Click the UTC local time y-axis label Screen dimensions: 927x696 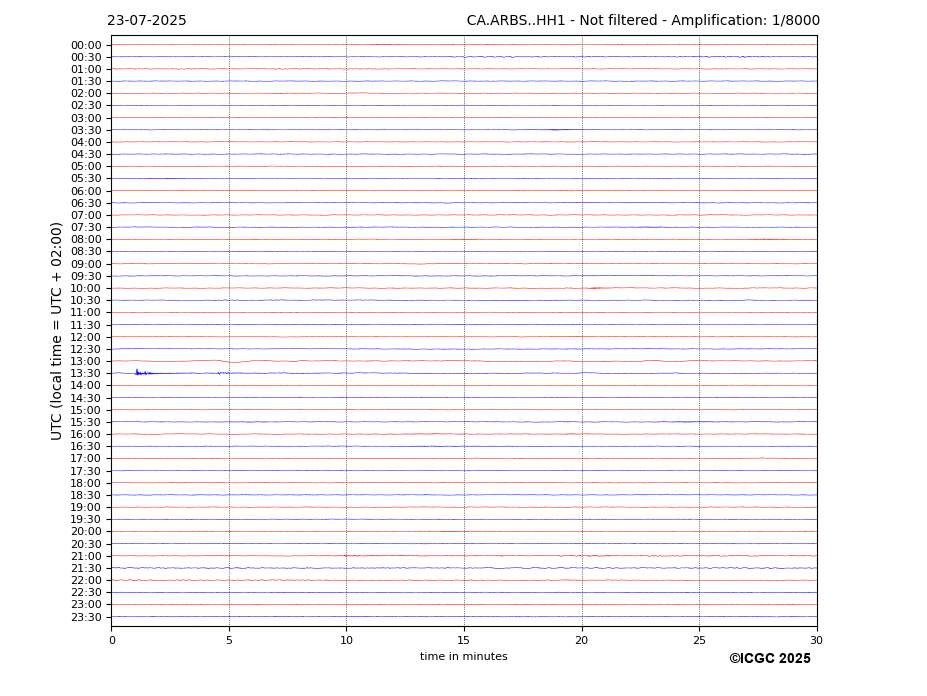56,331
